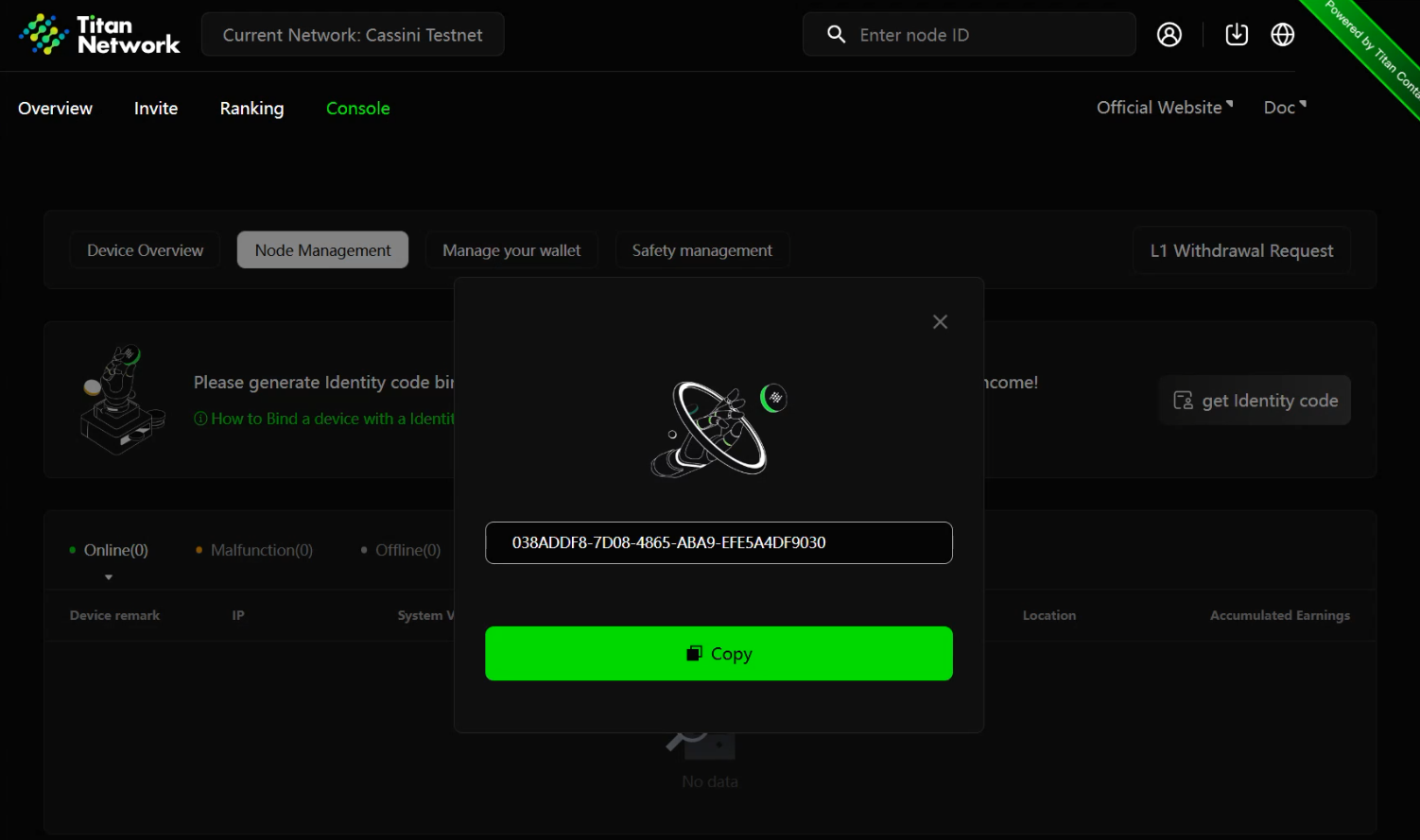Open the Safety management tab
The image size is (1420, 840).
[702, 250]
